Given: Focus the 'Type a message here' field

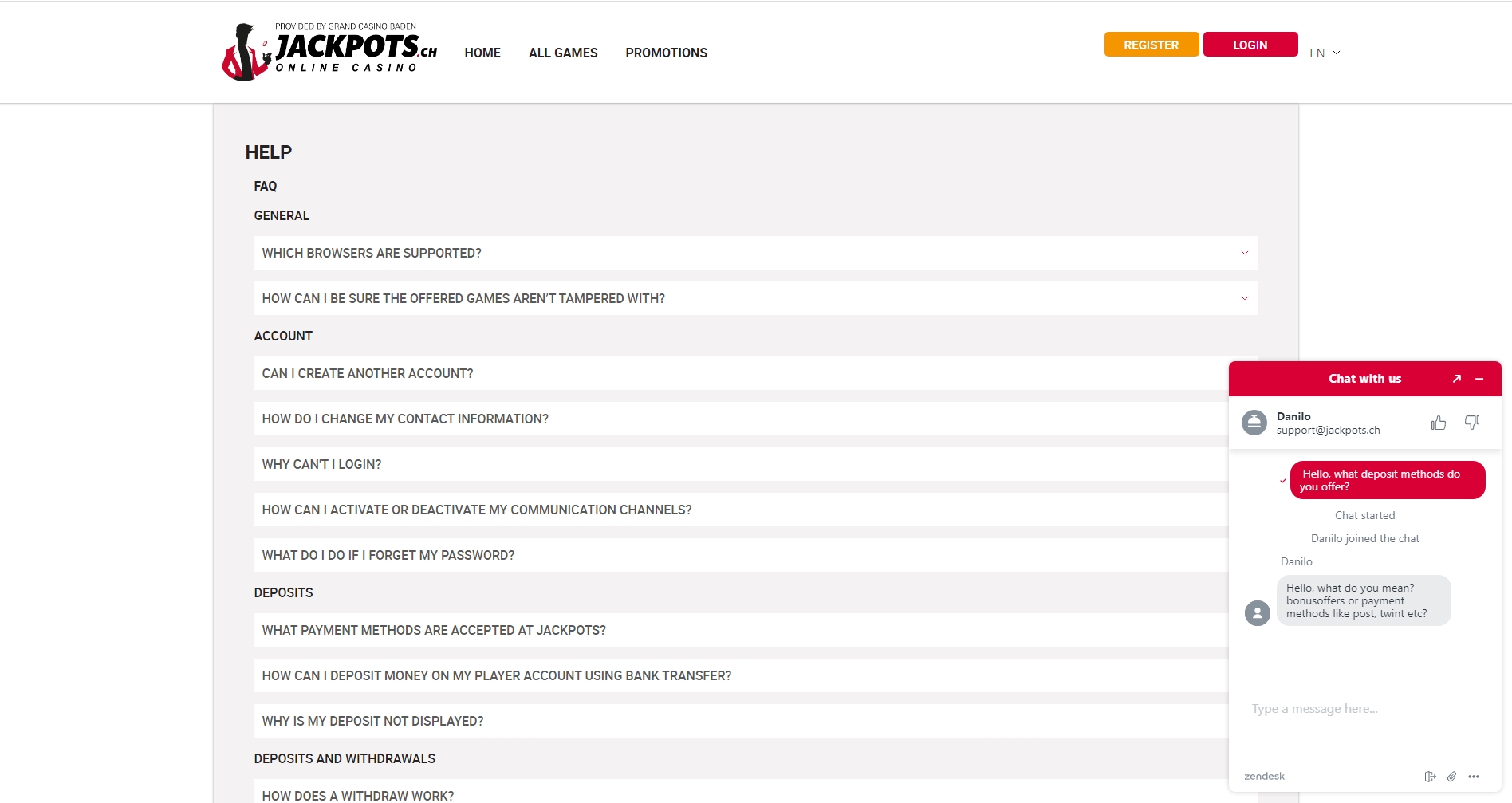Looking at the screenshot, I should (x=1365, y=709).
